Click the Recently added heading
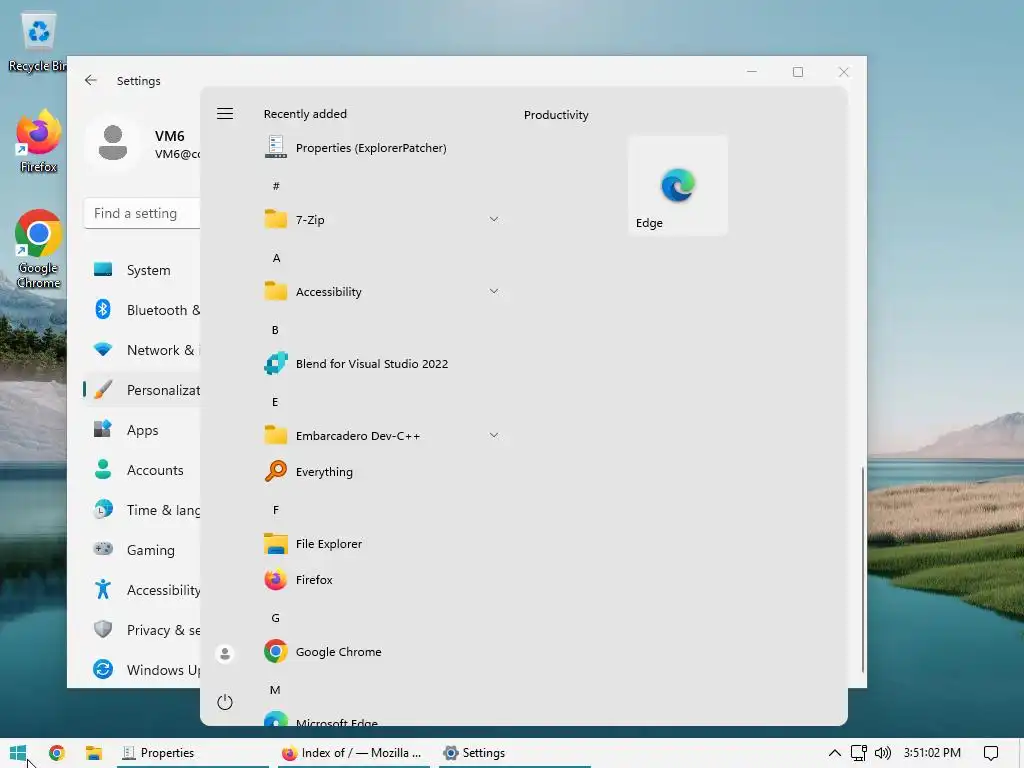 [x=305, y=114]
